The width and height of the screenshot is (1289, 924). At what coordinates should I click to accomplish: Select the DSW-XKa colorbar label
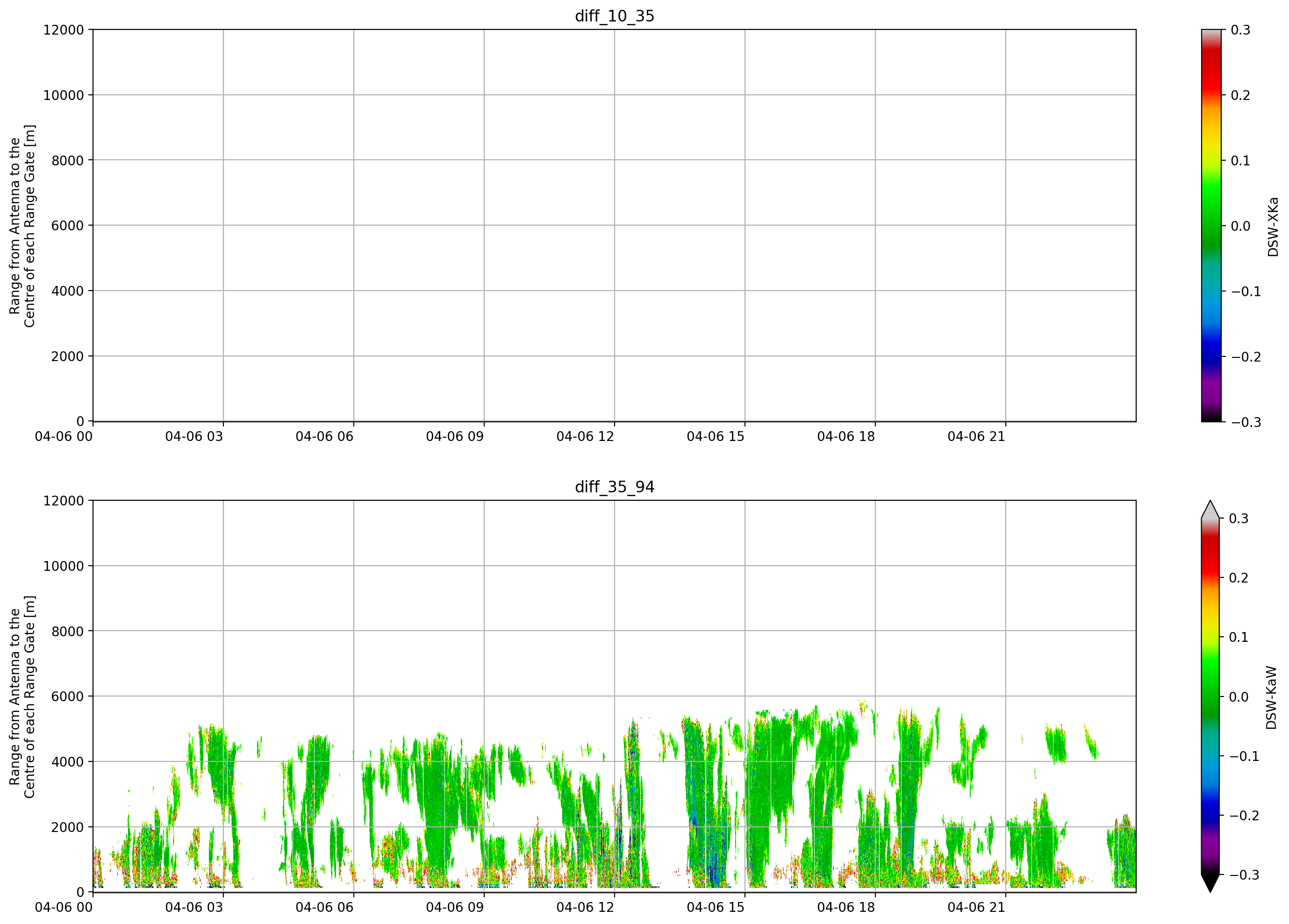(x=1273, y=227)
